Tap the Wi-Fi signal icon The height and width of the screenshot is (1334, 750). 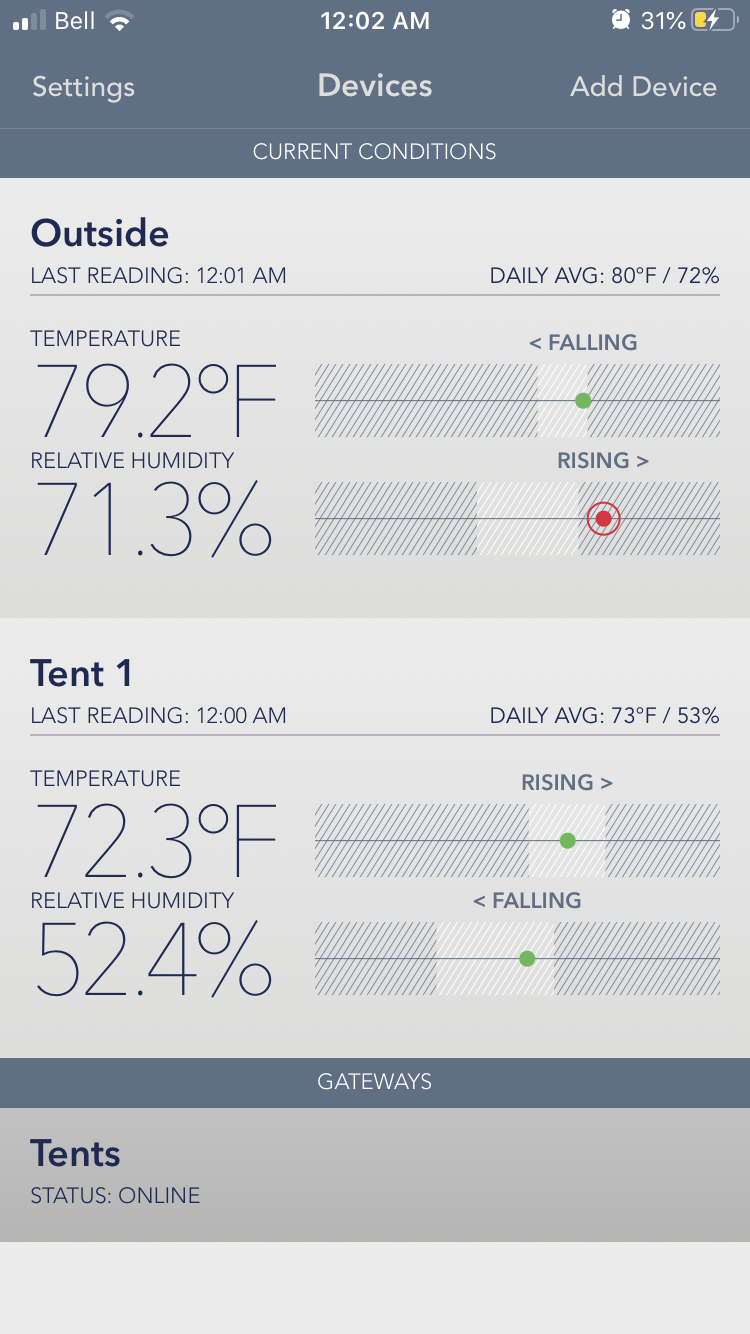(120, 21)
